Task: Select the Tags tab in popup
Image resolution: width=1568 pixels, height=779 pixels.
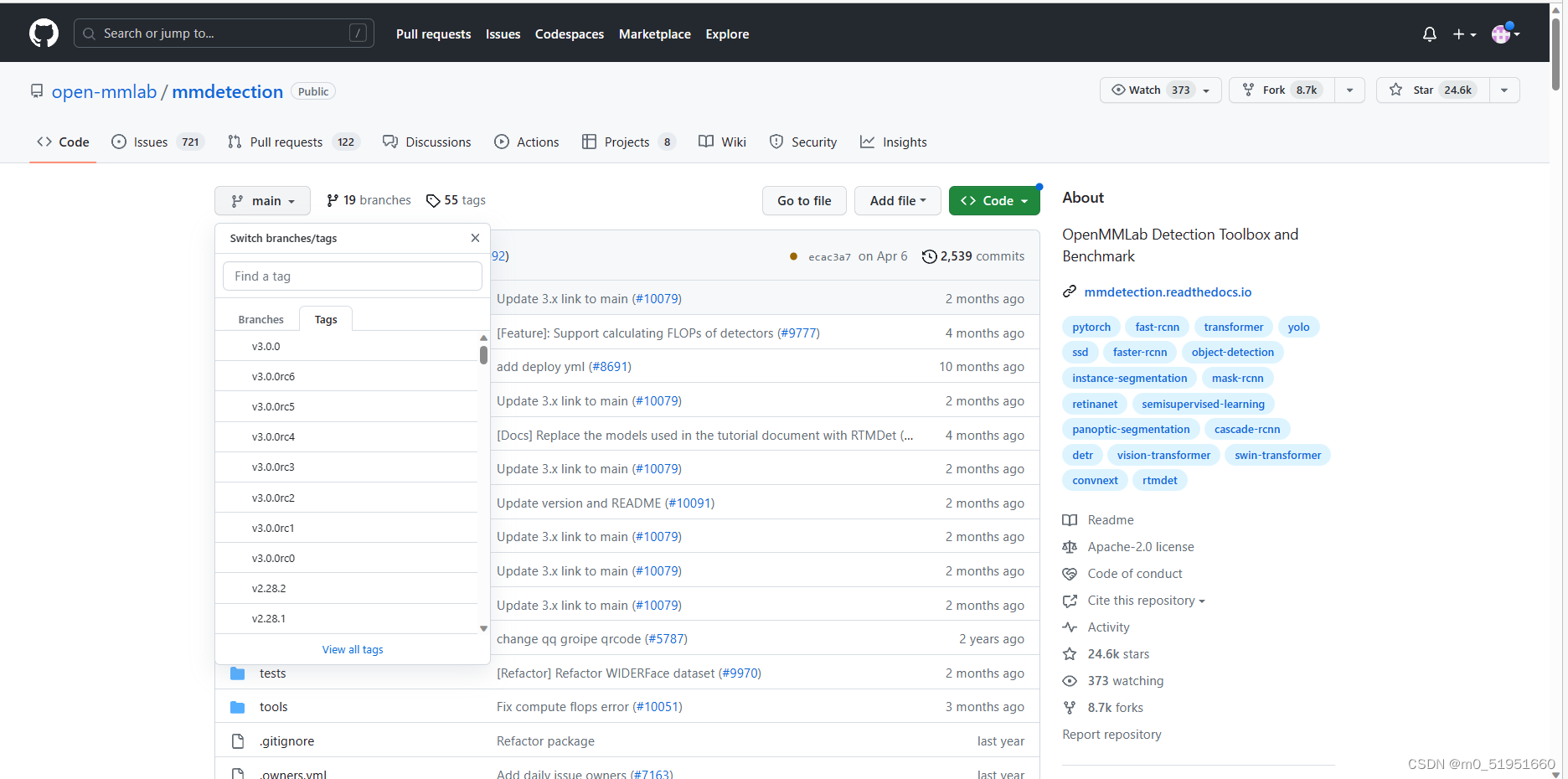Action: (326, 319)
